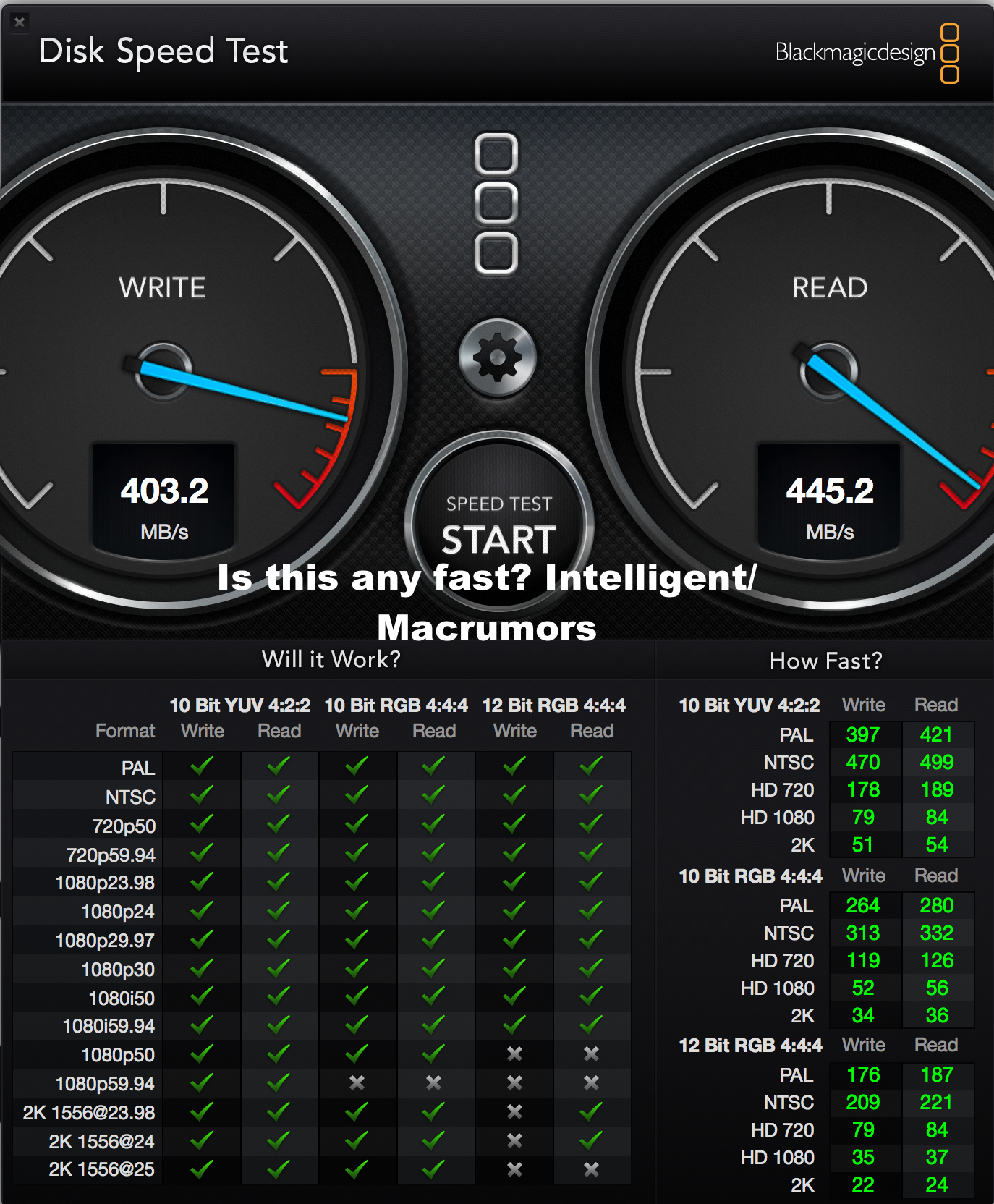Image resolution: width=994 pixels, height=1204 pixels.
Task: Click the 12 Bit RGB 2K write value 22
Action: pos(863,1185)
